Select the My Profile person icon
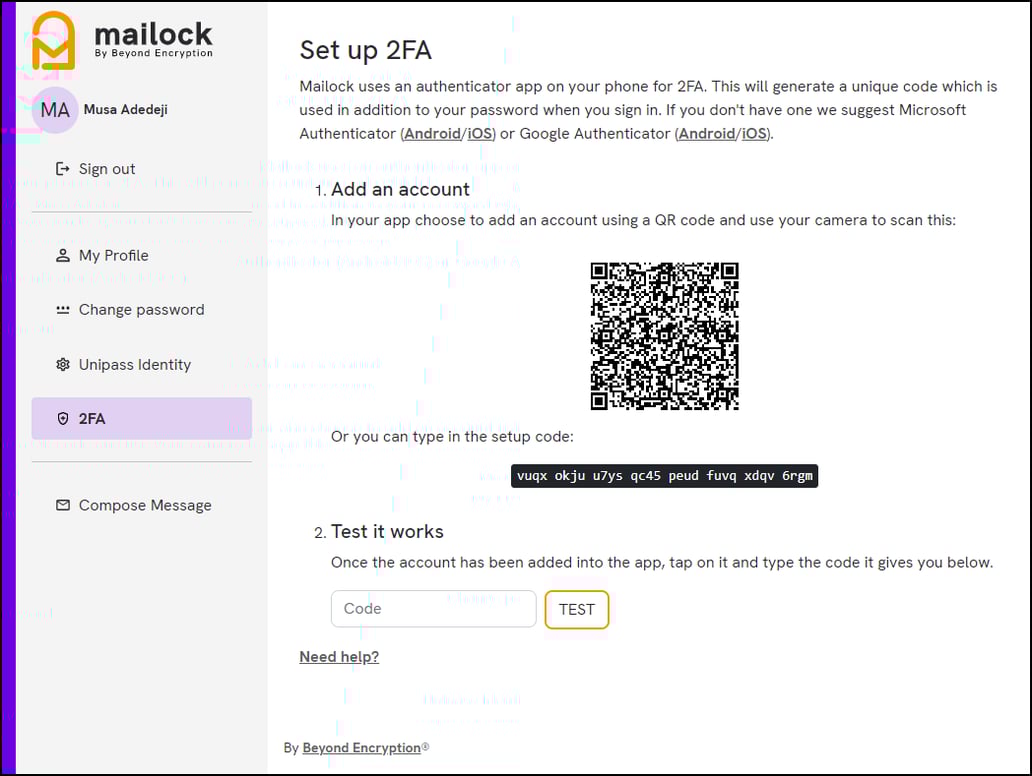 [62, 255]
